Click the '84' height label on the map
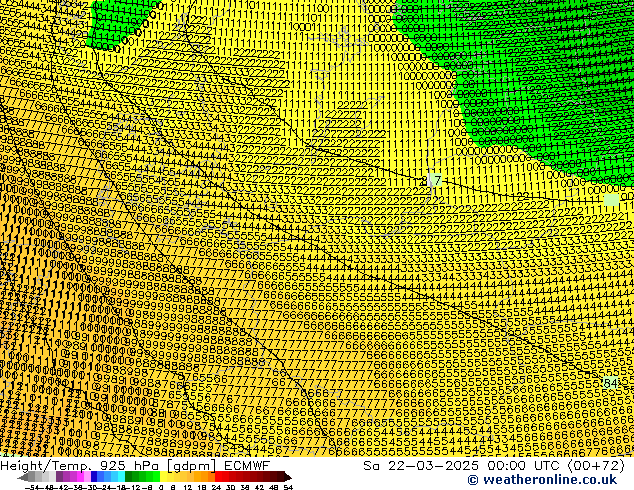Viewport: 634px width, 490px height. point(611,383)
